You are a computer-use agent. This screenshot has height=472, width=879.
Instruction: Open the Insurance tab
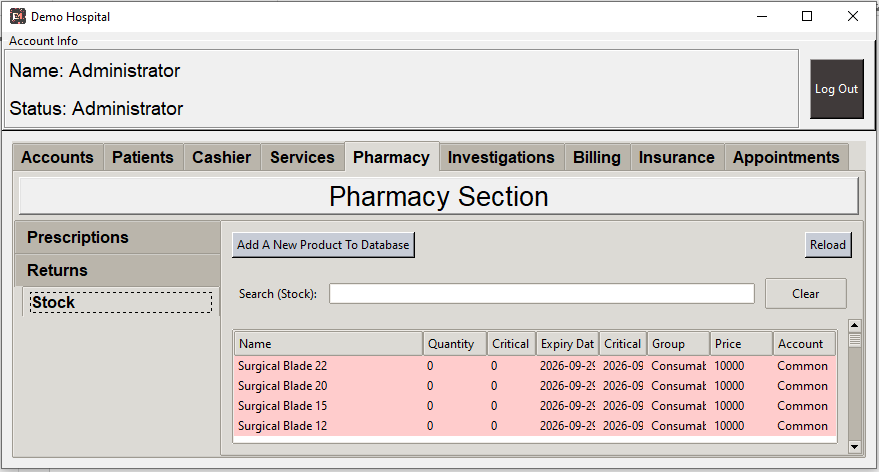coord(677,158)
